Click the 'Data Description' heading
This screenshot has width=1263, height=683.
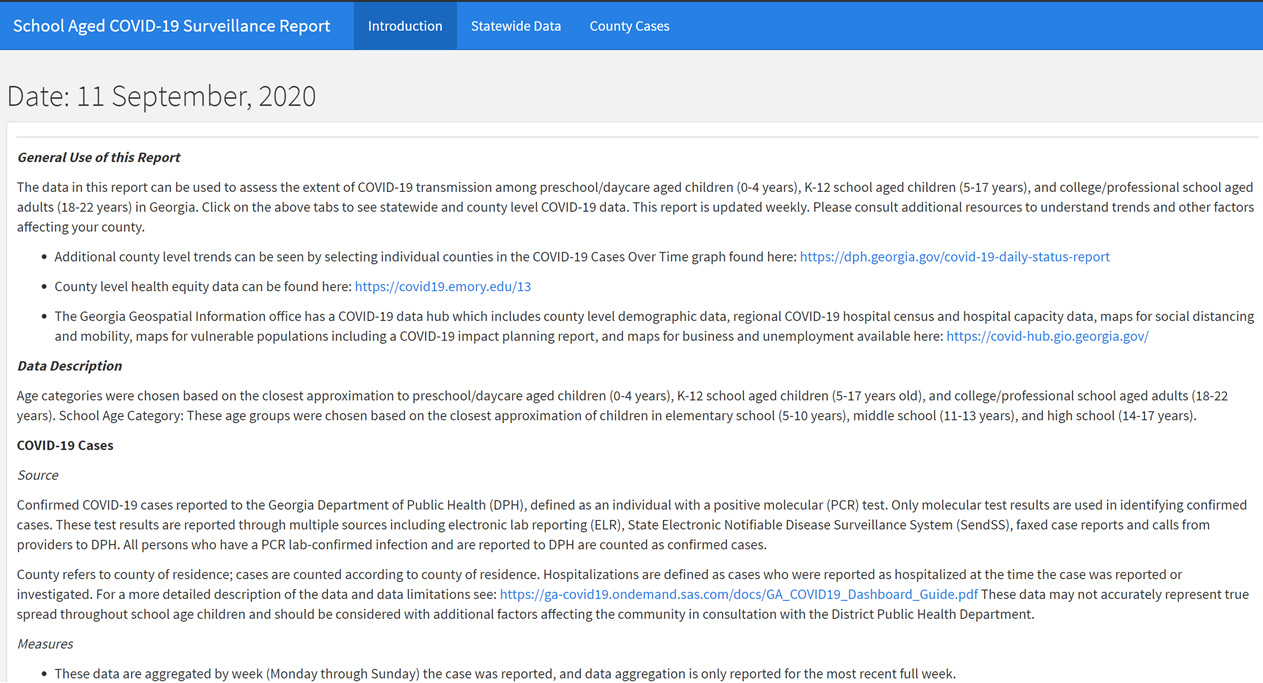click(x=70, y=366)
